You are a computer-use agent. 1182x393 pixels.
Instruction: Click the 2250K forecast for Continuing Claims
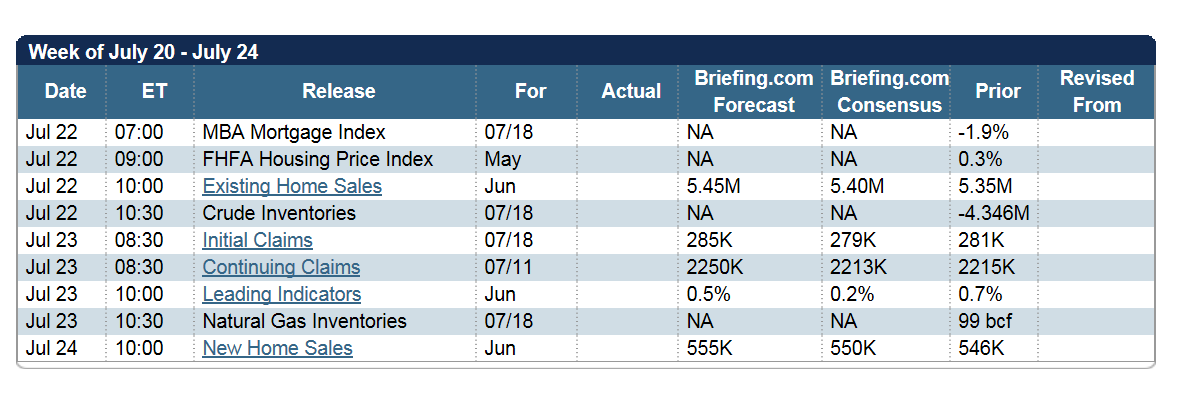point(715,267)
